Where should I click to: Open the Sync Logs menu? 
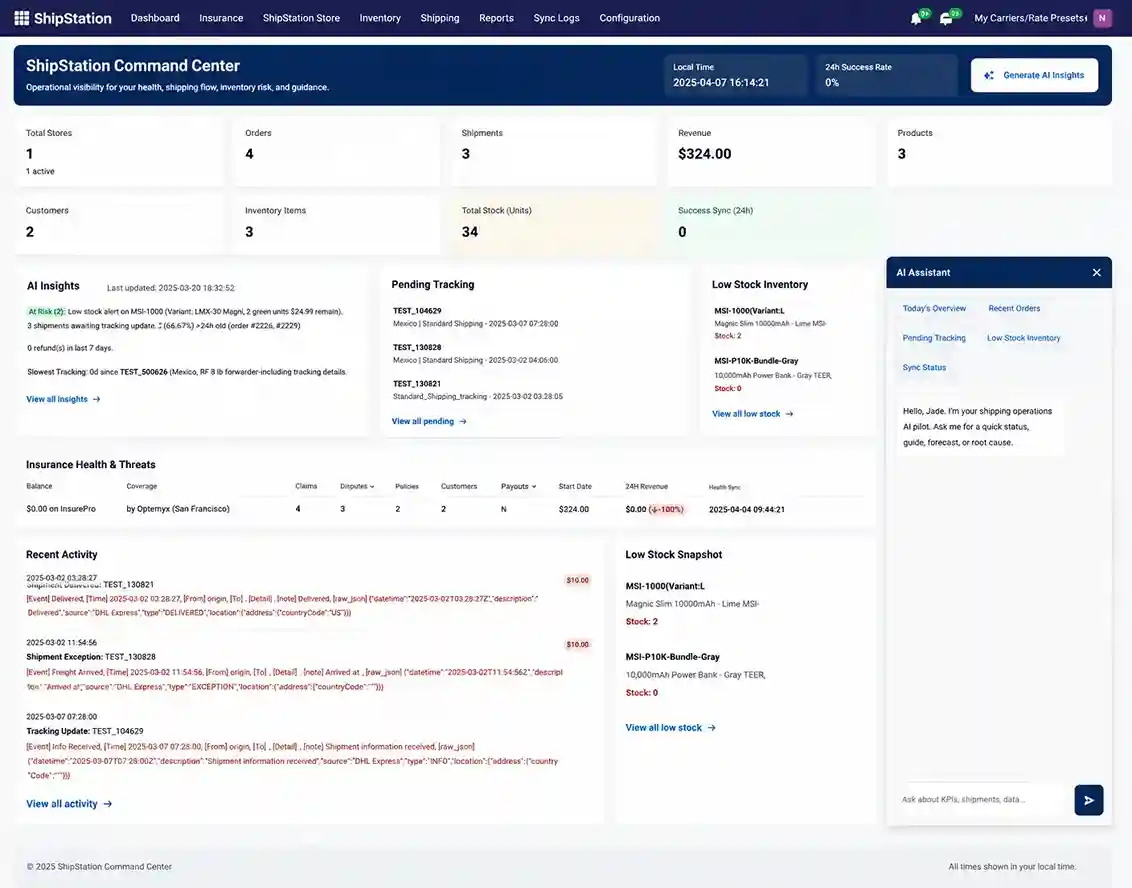tap(556, 18)
